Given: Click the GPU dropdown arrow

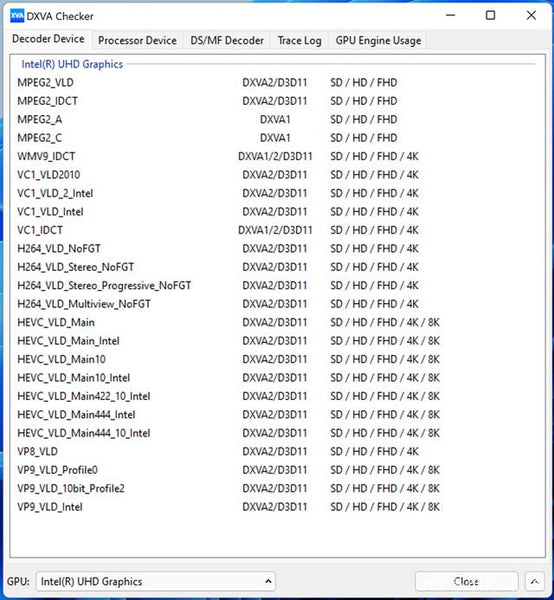Looking at the screenshot, I should (x=268, y=582).
